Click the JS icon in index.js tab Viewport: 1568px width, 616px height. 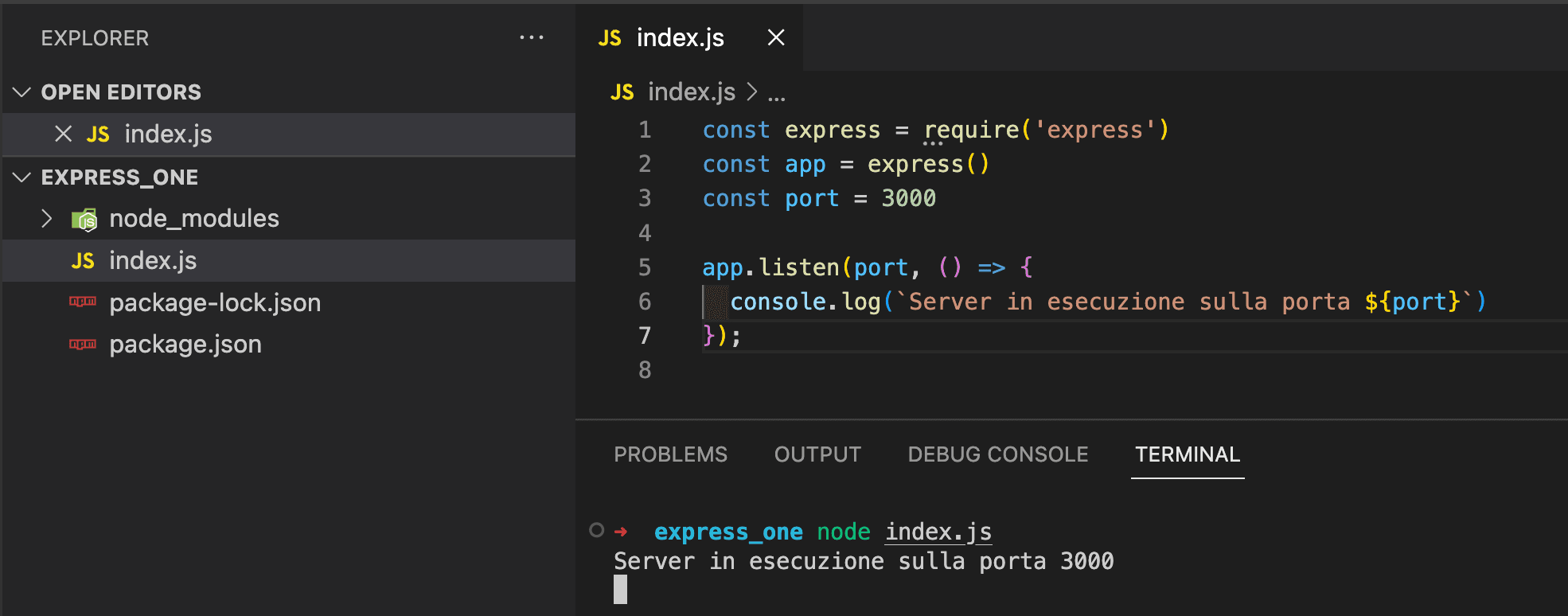pyautogui.click(x=610, y=38)
